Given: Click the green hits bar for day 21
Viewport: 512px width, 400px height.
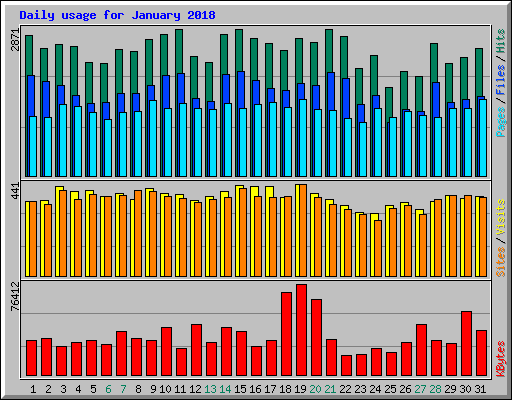Looking at the screenshot, I should (x=329, y=51).
